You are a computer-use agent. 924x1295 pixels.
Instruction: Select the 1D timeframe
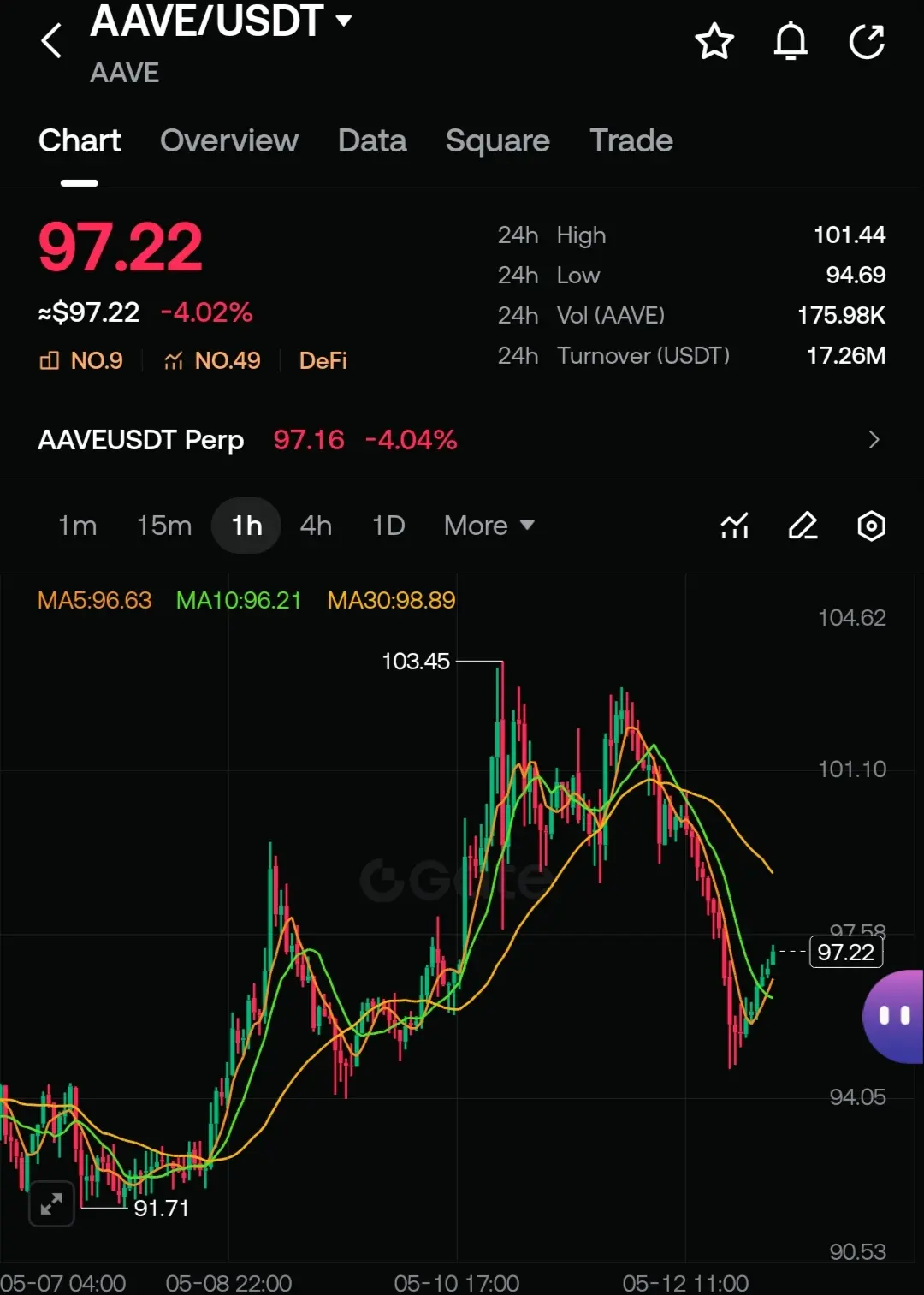[388, 526]
